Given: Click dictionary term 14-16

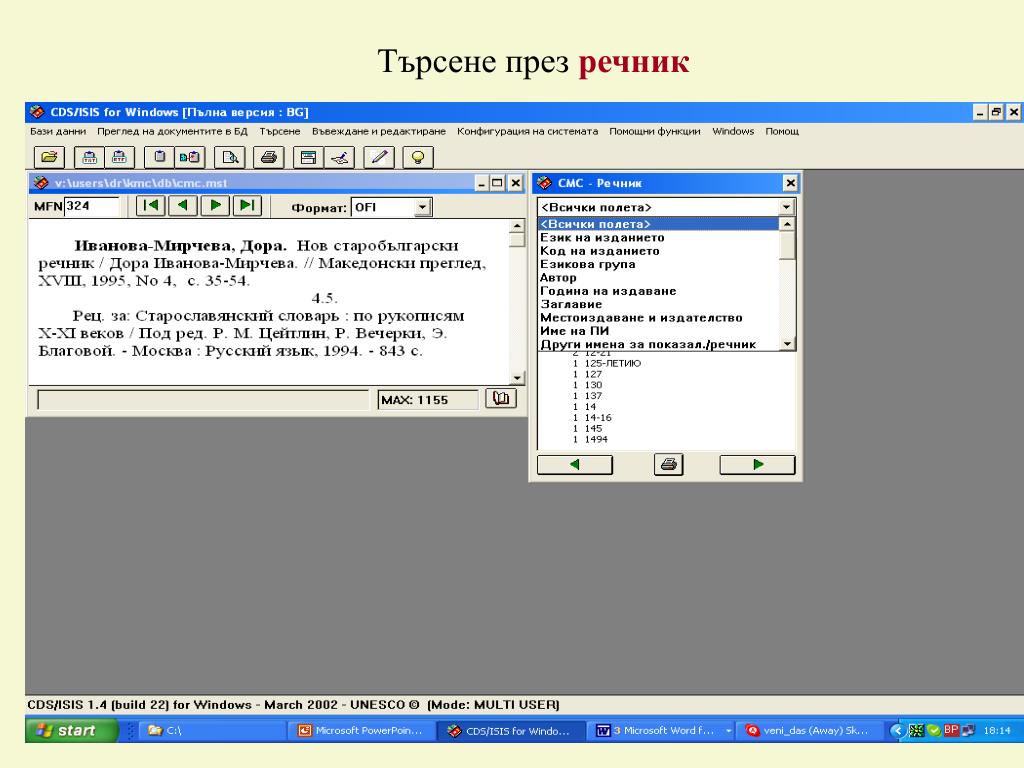Looking at the screenshot, I should click(x=598, y=417).
